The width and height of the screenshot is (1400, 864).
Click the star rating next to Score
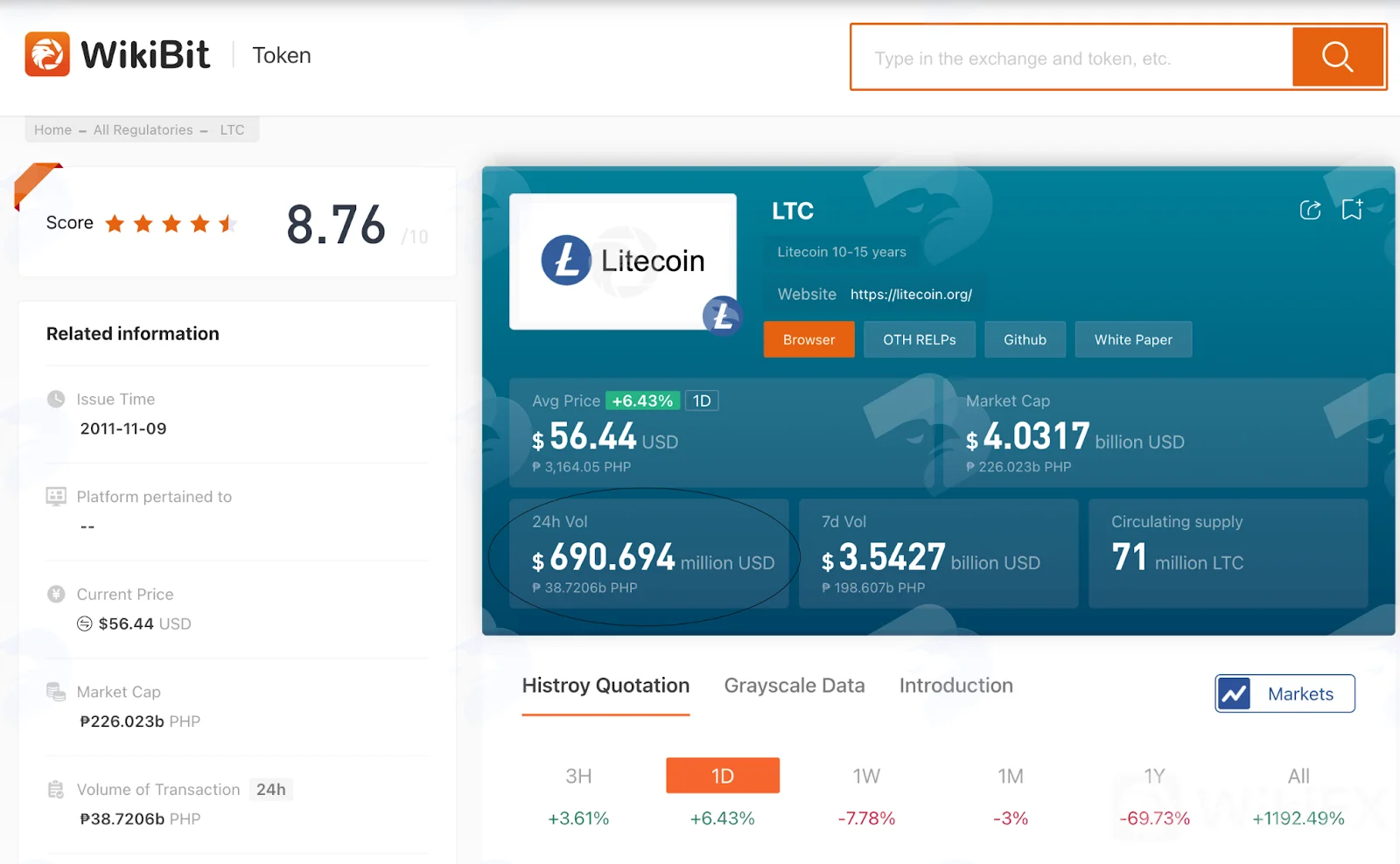171,224
